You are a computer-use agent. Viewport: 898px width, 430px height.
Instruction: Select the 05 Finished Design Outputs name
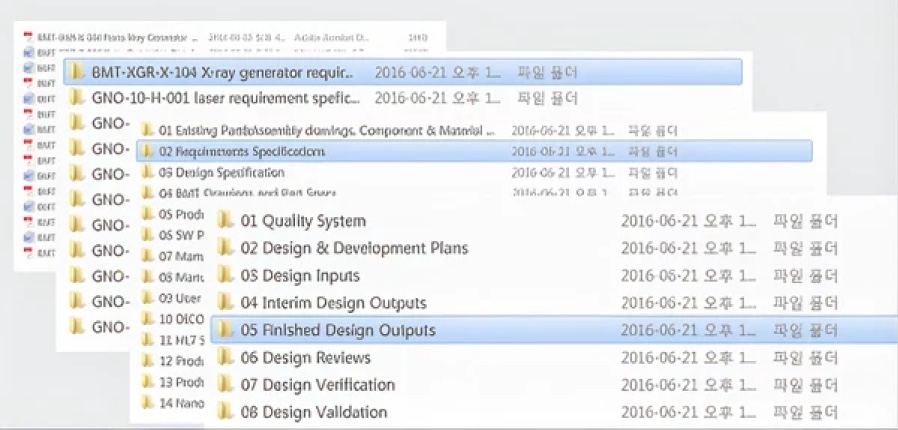coord(338,330)
